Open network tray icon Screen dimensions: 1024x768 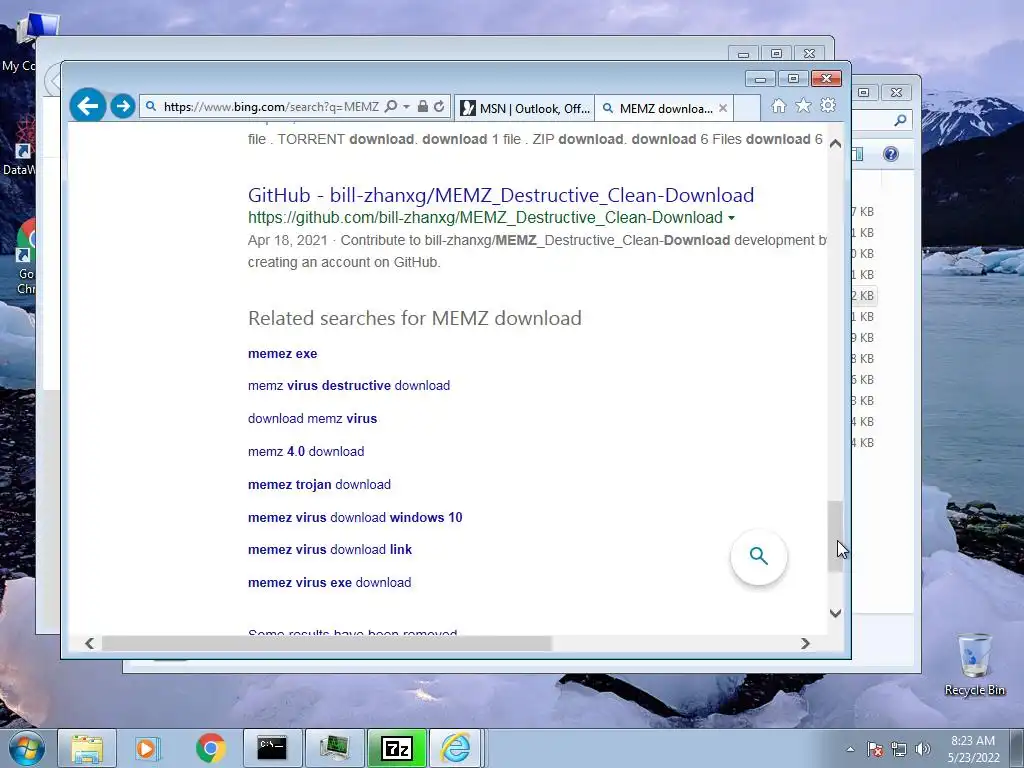[x=899, y=749]
